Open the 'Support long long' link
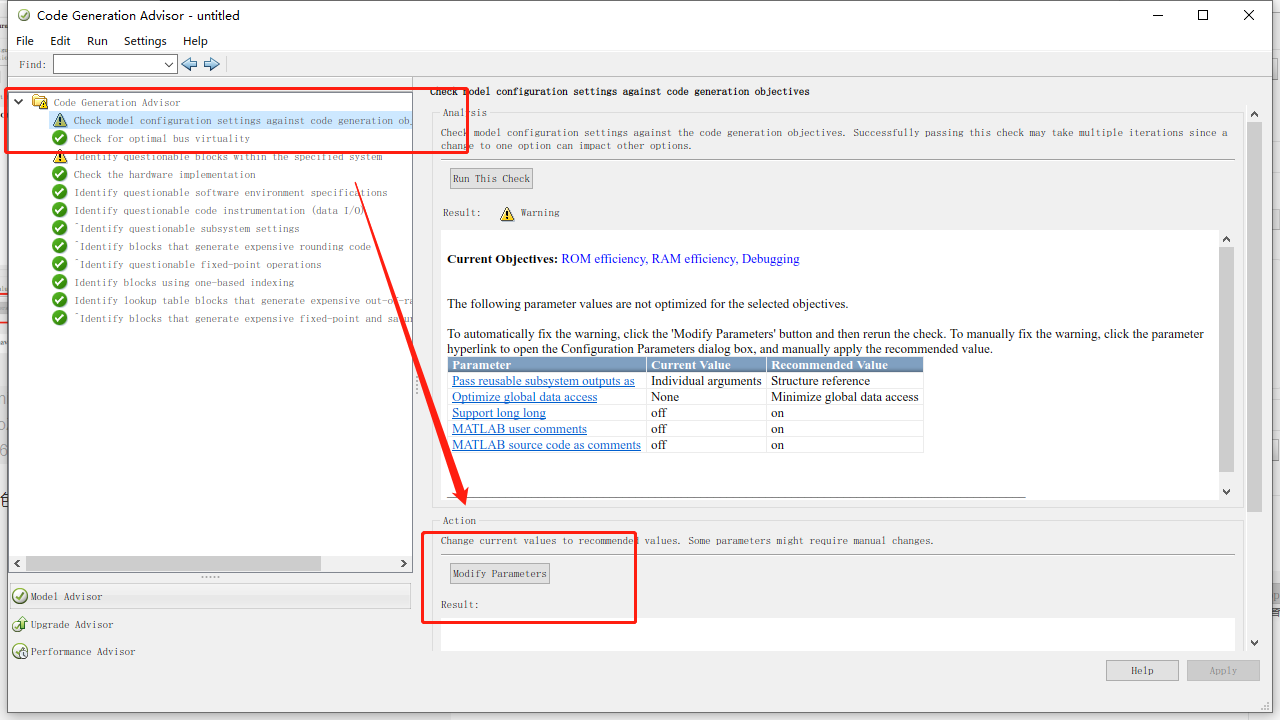Screen dimensions: 1280x720 499,413
